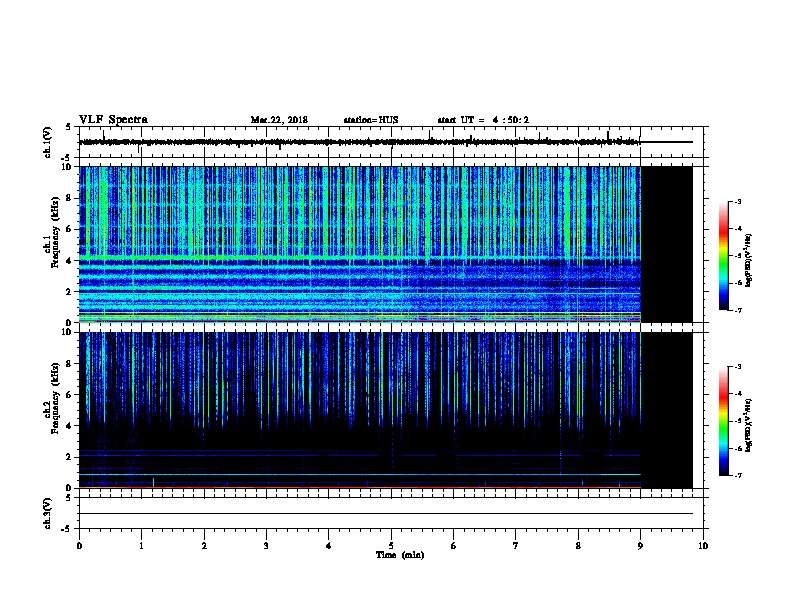The image size is (792, 612).
Task: Select the date text "Mar.22, 2018"
Action: point(279,120)
